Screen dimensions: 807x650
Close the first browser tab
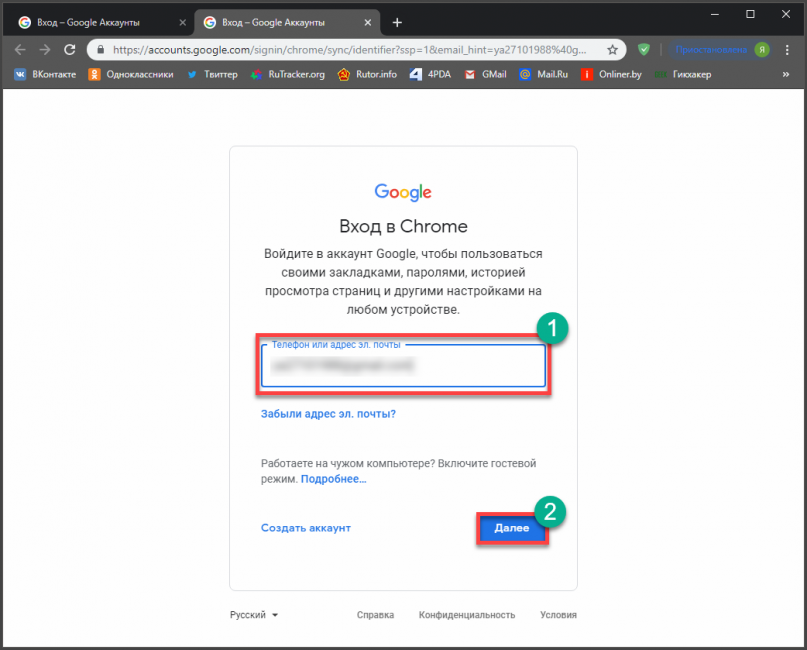(x=182, y=23)
